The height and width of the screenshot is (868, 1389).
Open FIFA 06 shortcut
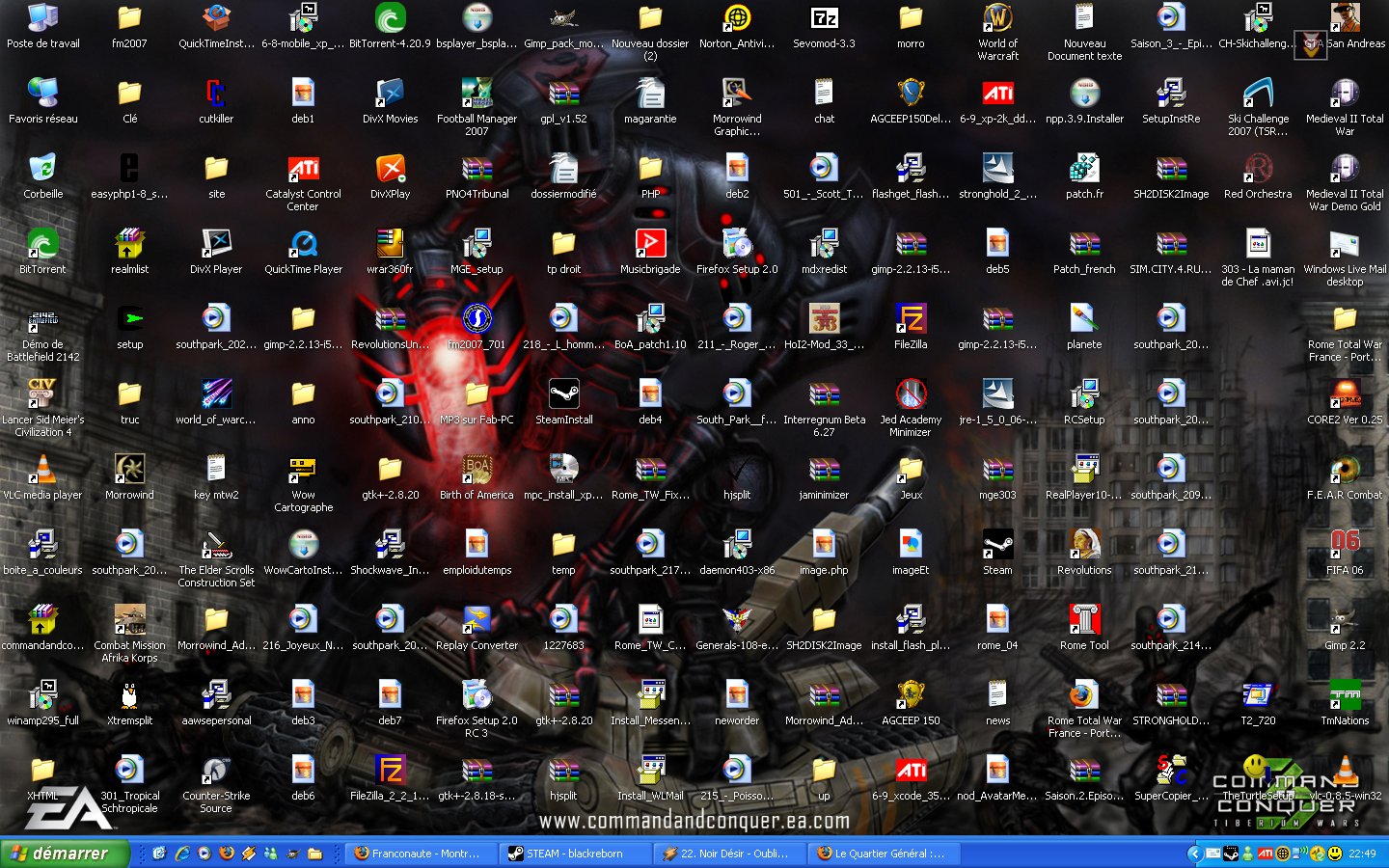click(x=1346, y=553)
